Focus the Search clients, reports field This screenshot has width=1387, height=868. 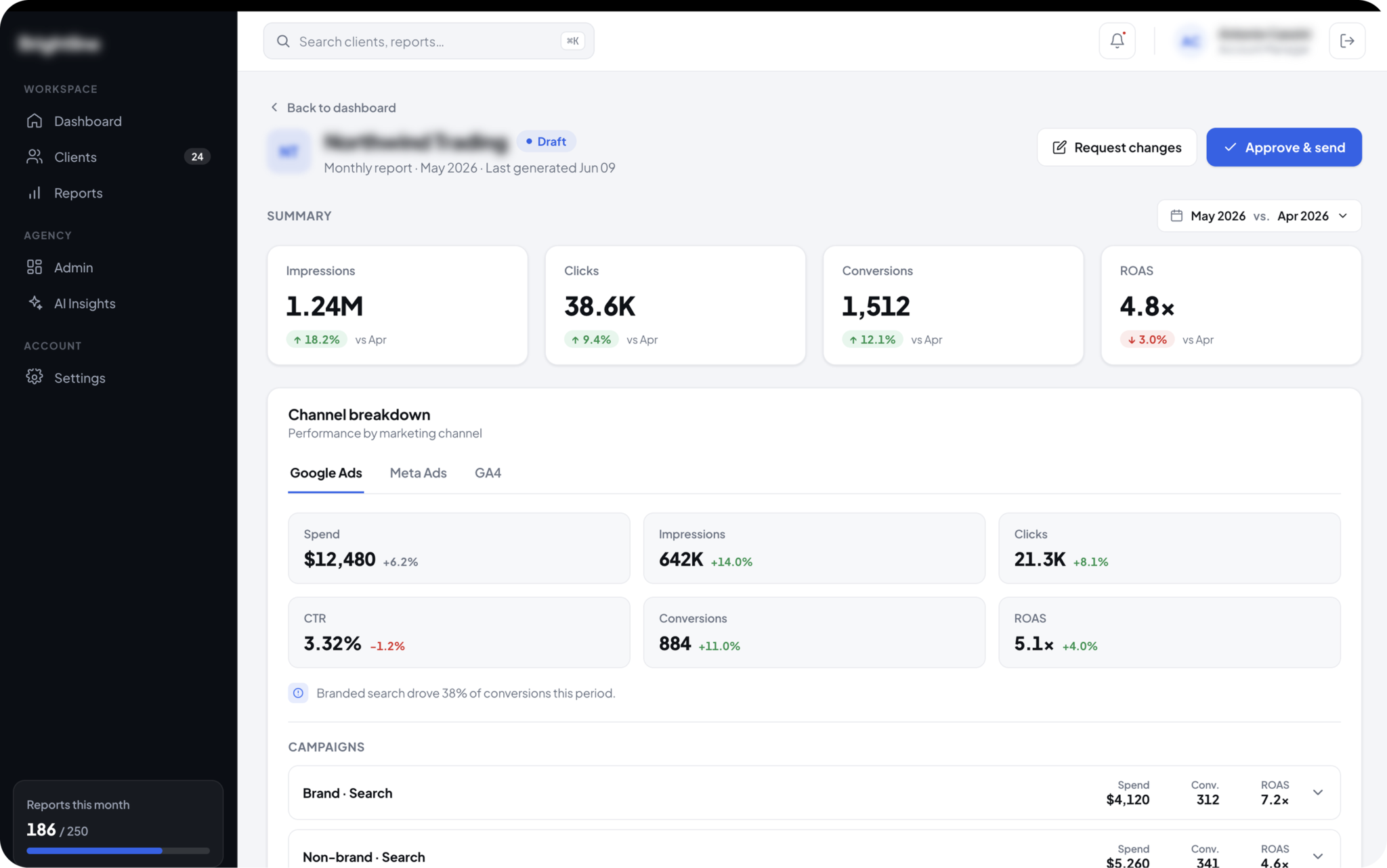pos(429,41)
